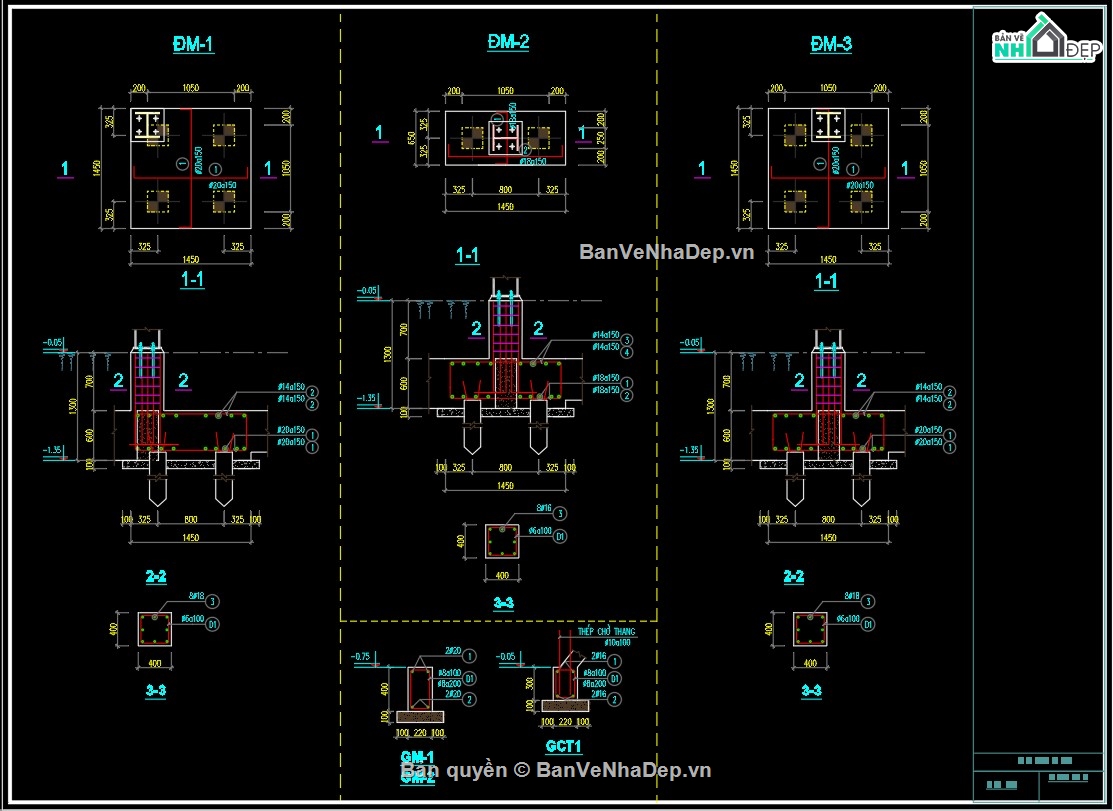Image resolution: width=1113 pixels, height=811 pixels.
Task: Click the GM-1 section label
Action: (417, 758)
